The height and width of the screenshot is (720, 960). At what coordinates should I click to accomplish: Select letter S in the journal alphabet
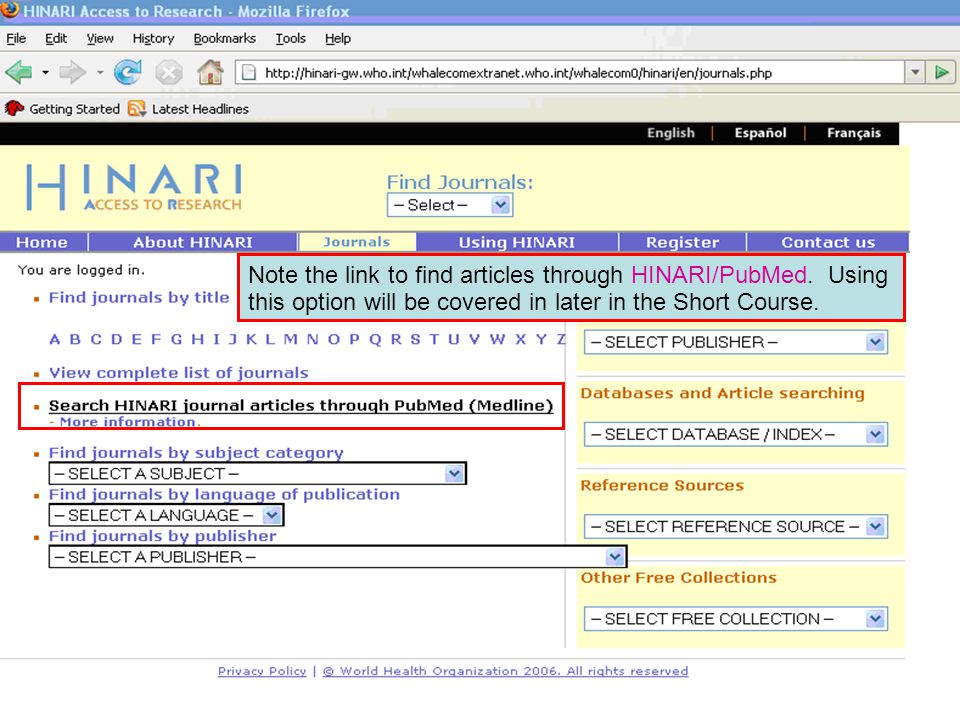coord(415,339)
